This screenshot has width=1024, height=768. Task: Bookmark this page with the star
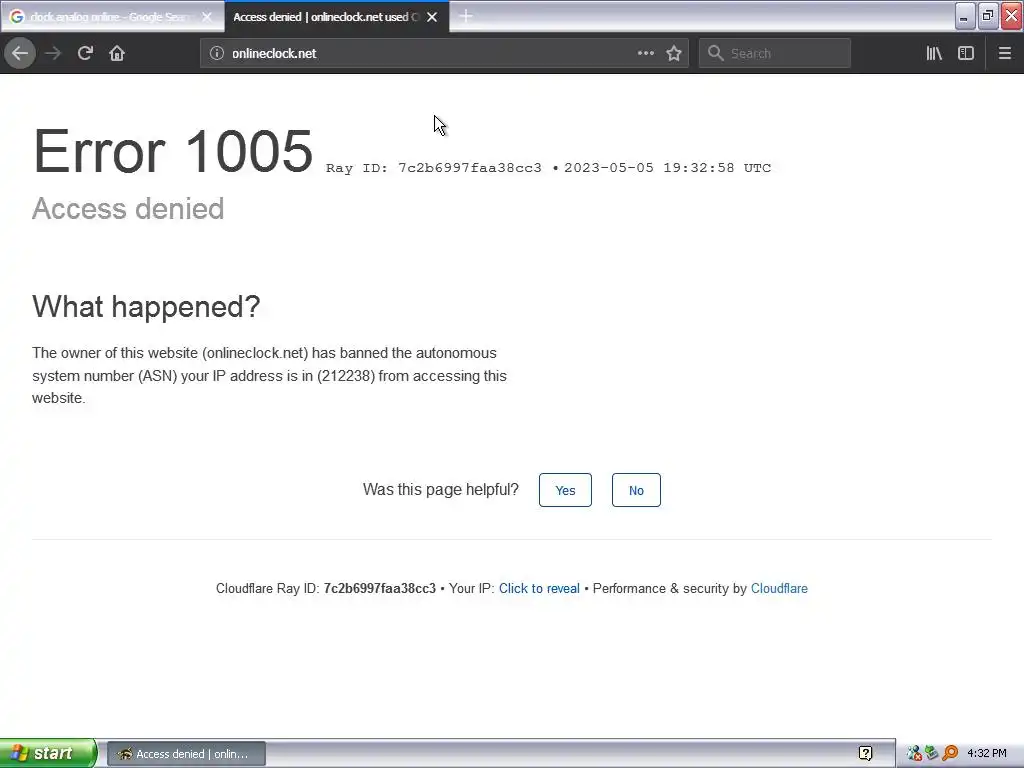click(674, 53)
